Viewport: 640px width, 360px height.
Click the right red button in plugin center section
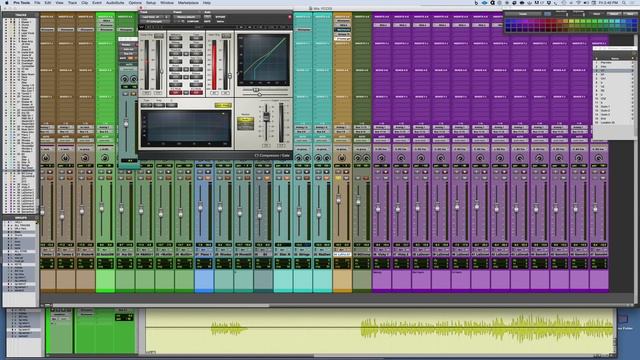(196, 93)
